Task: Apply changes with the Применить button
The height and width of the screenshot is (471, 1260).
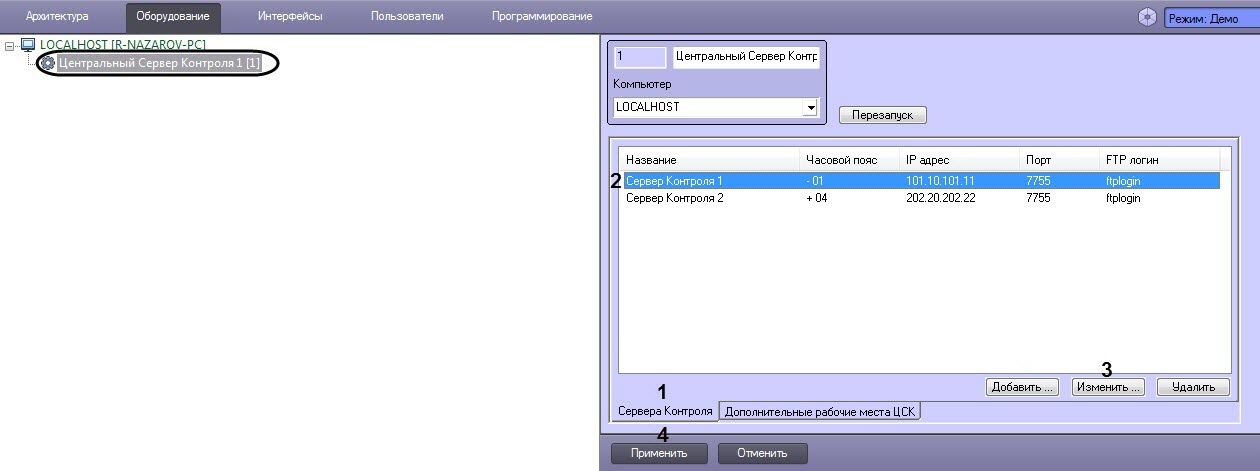Action: tap(659, 453)
